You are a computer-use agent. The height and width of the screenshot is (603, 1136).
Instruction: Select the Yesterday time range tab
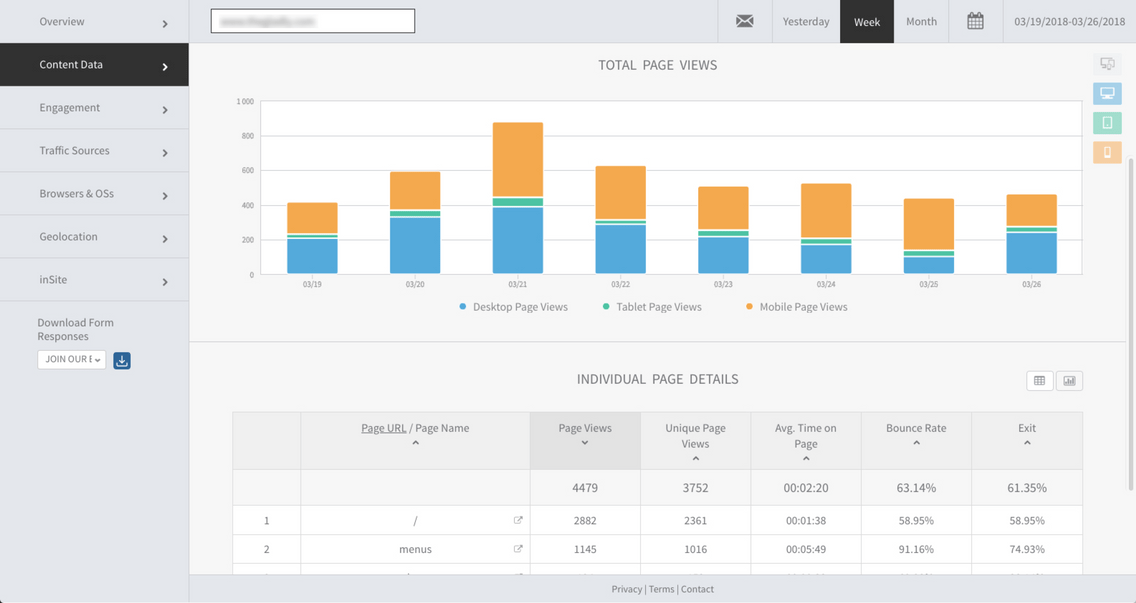pos(805,21)
